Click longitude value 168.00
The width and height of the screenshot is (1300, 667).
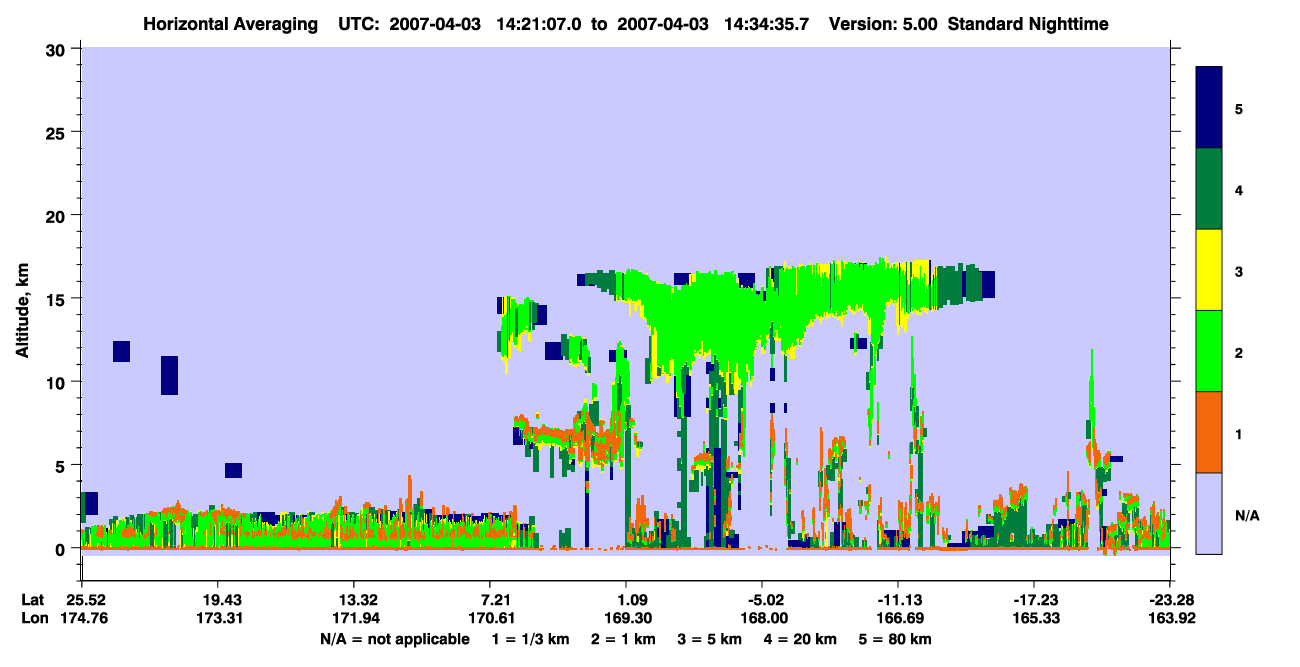762,618
